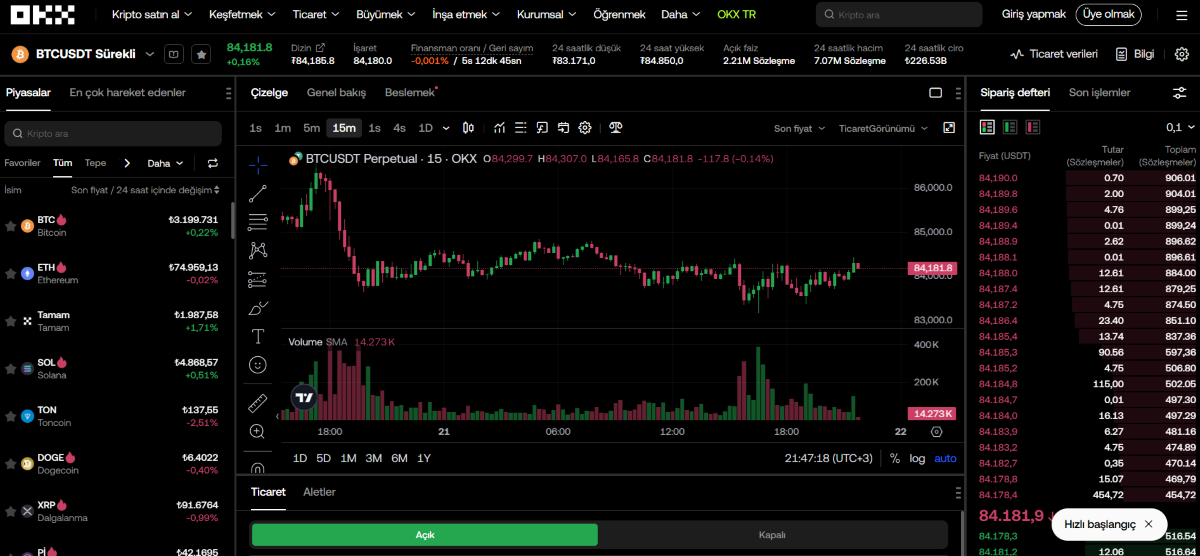
Task: Open the Son fiyat dropdown
Action: click(800, 128)
